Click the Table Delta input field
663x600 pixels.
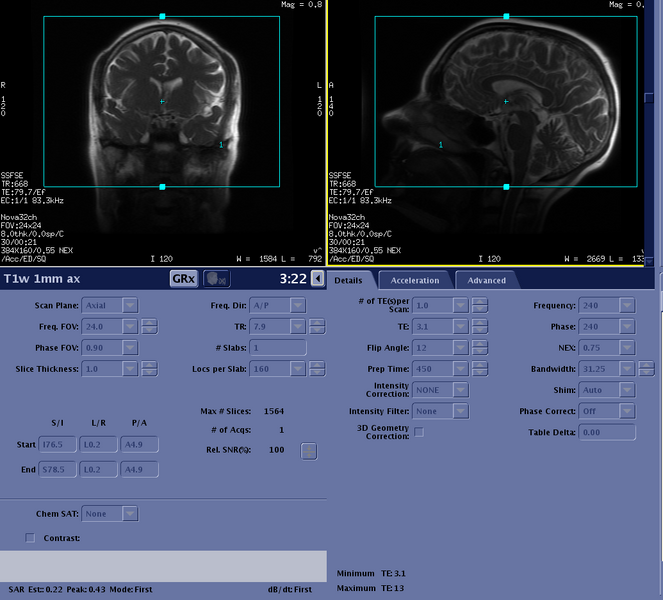point(607,432)
